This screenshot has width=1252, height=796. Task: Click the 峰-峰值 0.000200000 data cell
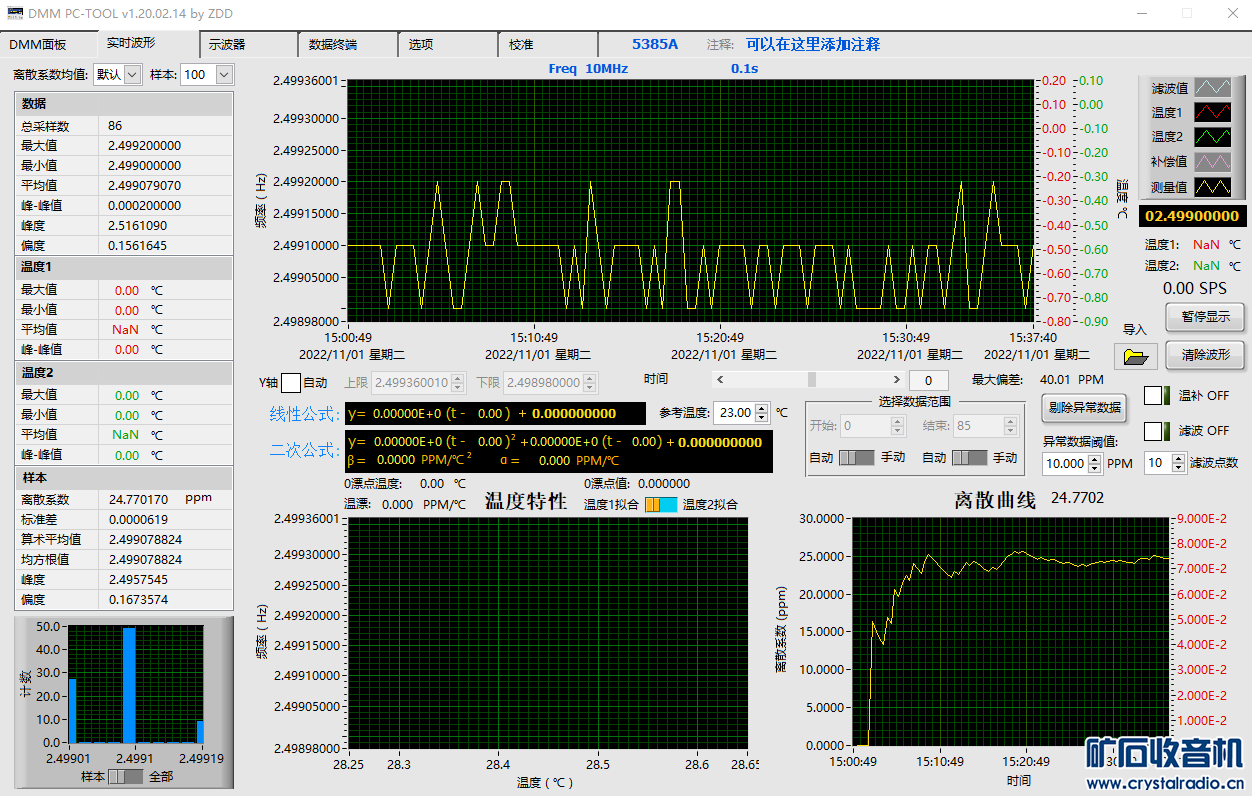click(x=165, y=206)
